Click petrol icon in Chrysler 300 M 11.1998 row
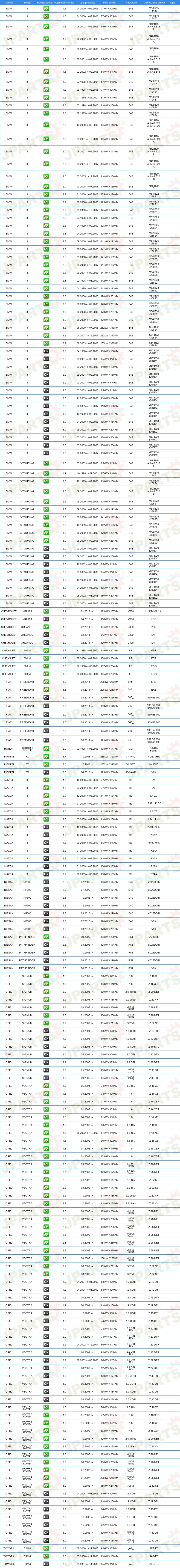Image resolution: width=180 pixels, height=1568 pixels. [x=46, y=651]
